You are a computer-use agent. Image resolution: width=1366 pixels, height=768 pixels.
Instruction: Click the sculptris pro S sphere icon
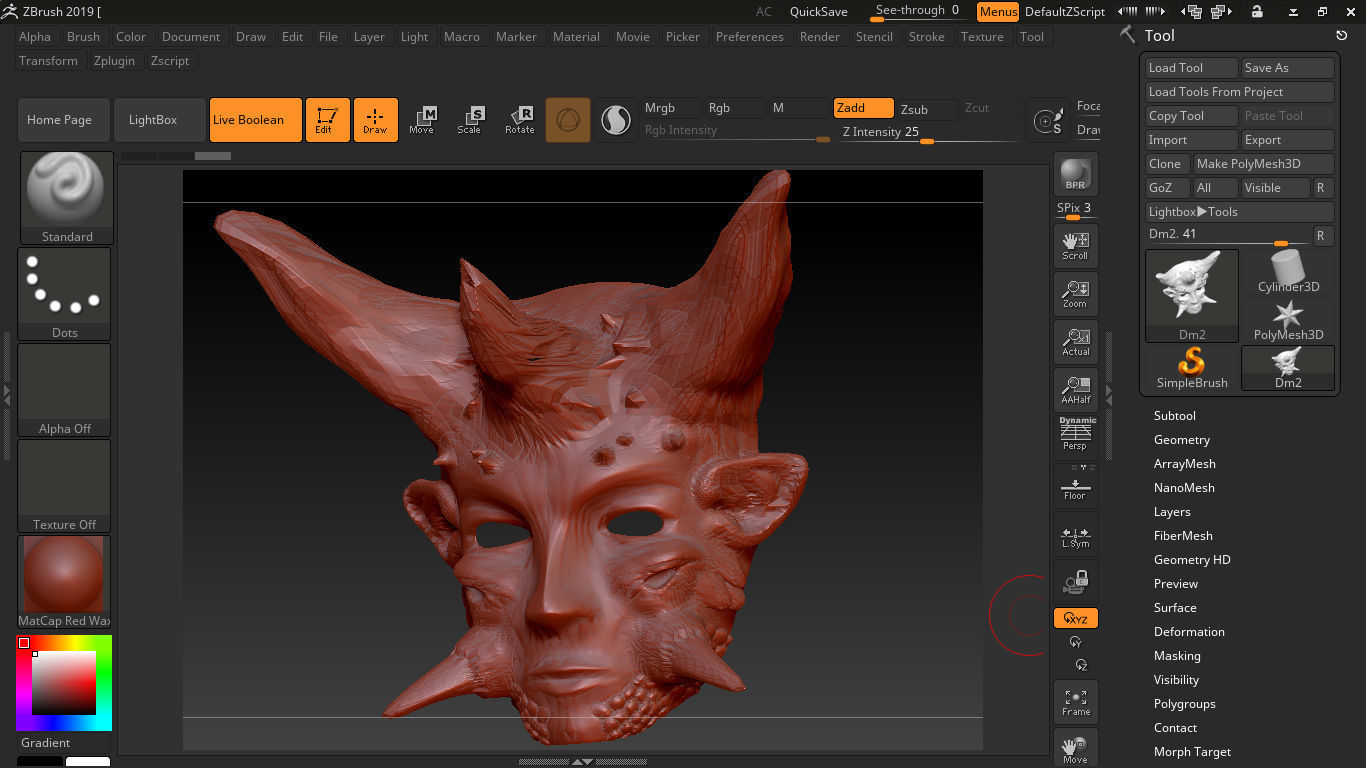click(x=615, y=120)
